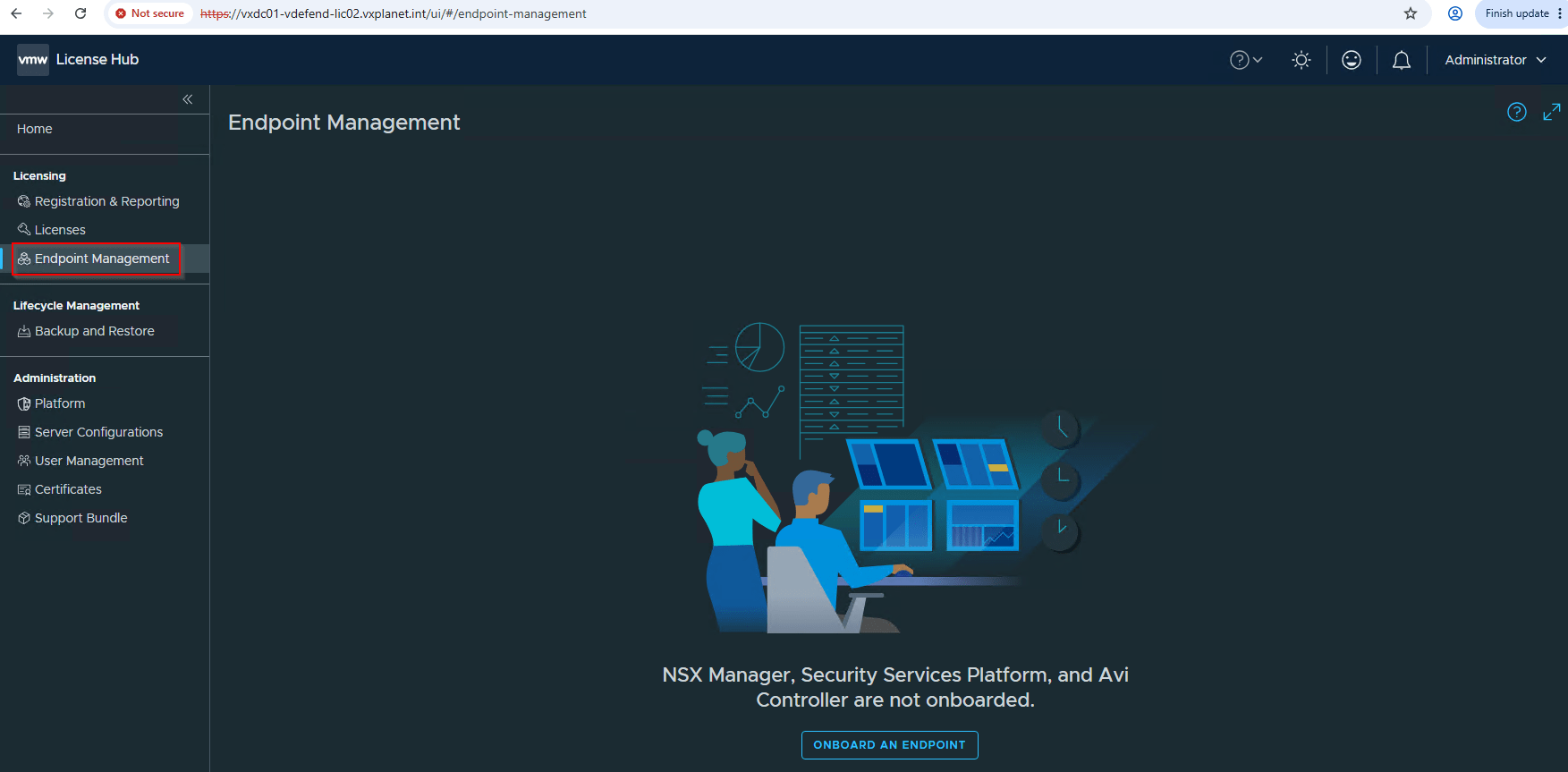Image resolution: width=1568 pixels, height=772 pixels.
Task: Click the Licensing section label
Action: 39,176
